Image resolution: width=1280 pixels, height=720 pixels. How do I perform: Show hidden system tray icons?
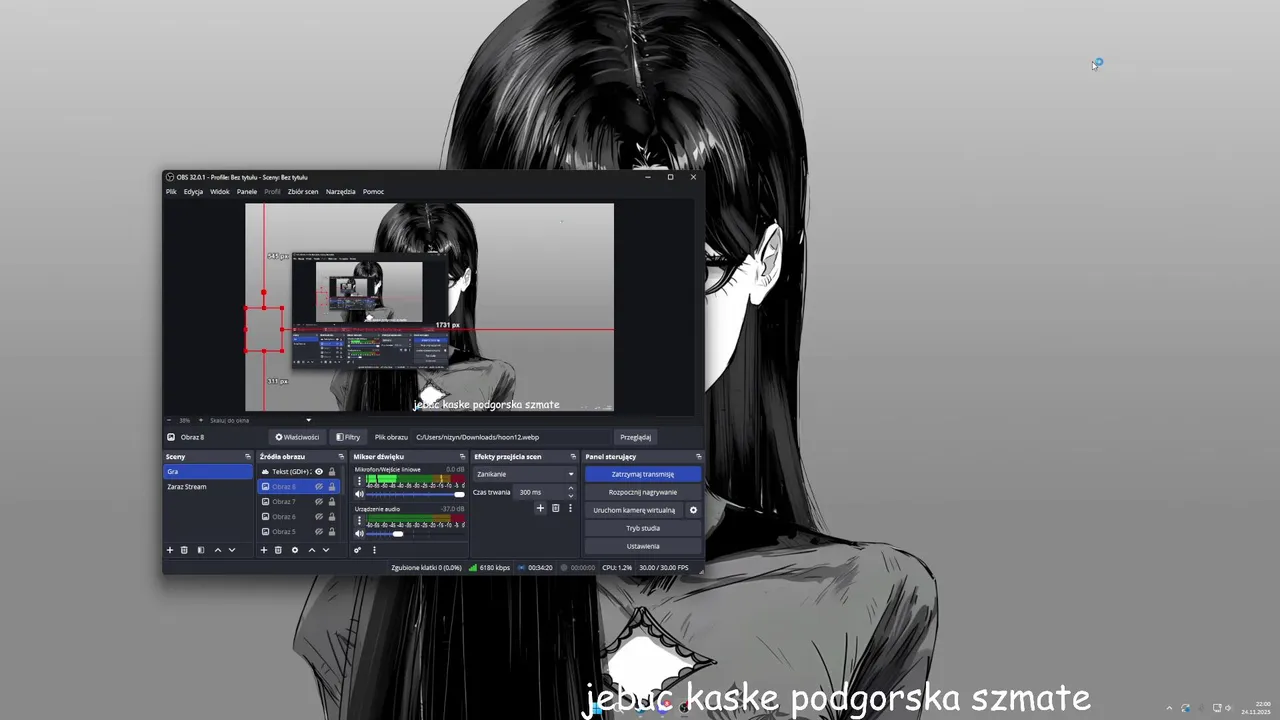tap(1169, 708)
